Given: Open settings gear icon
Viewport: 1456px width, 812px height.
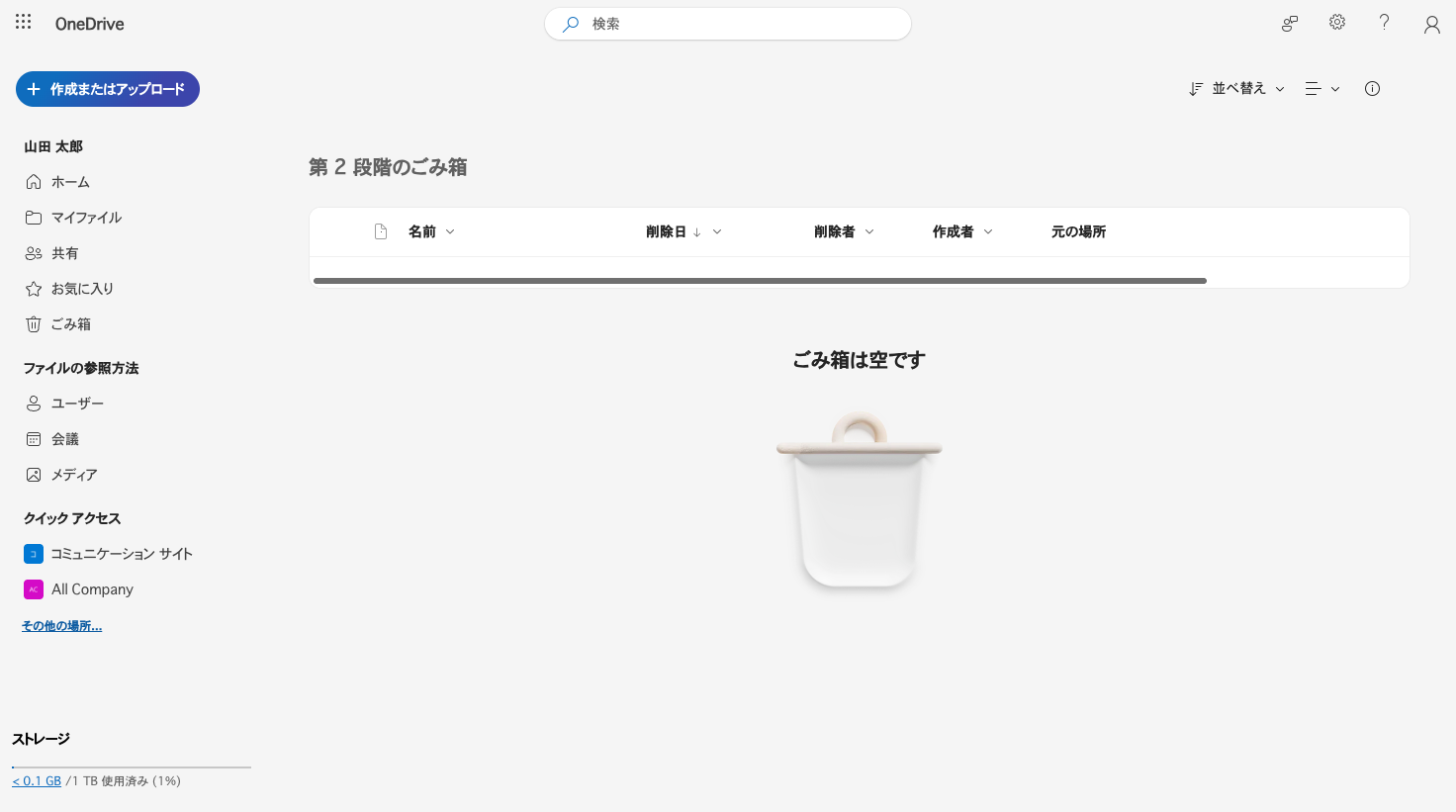Looking at the screenshot, I should 1337,23.
